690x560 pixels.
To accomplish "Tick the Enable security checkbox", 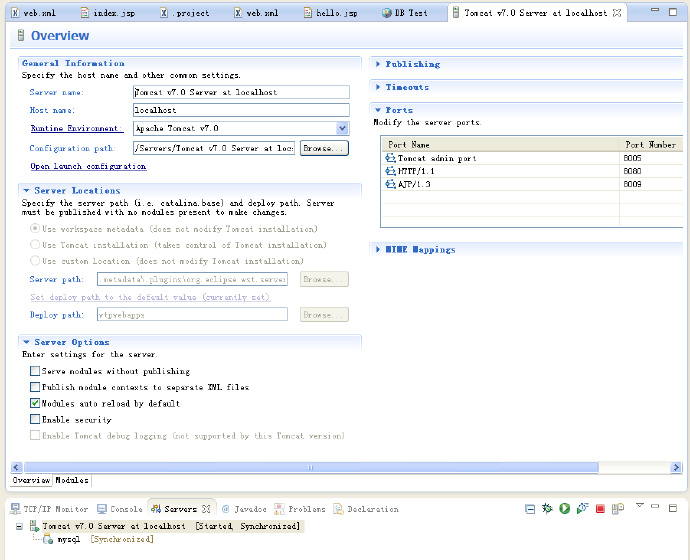I will 35,419.
